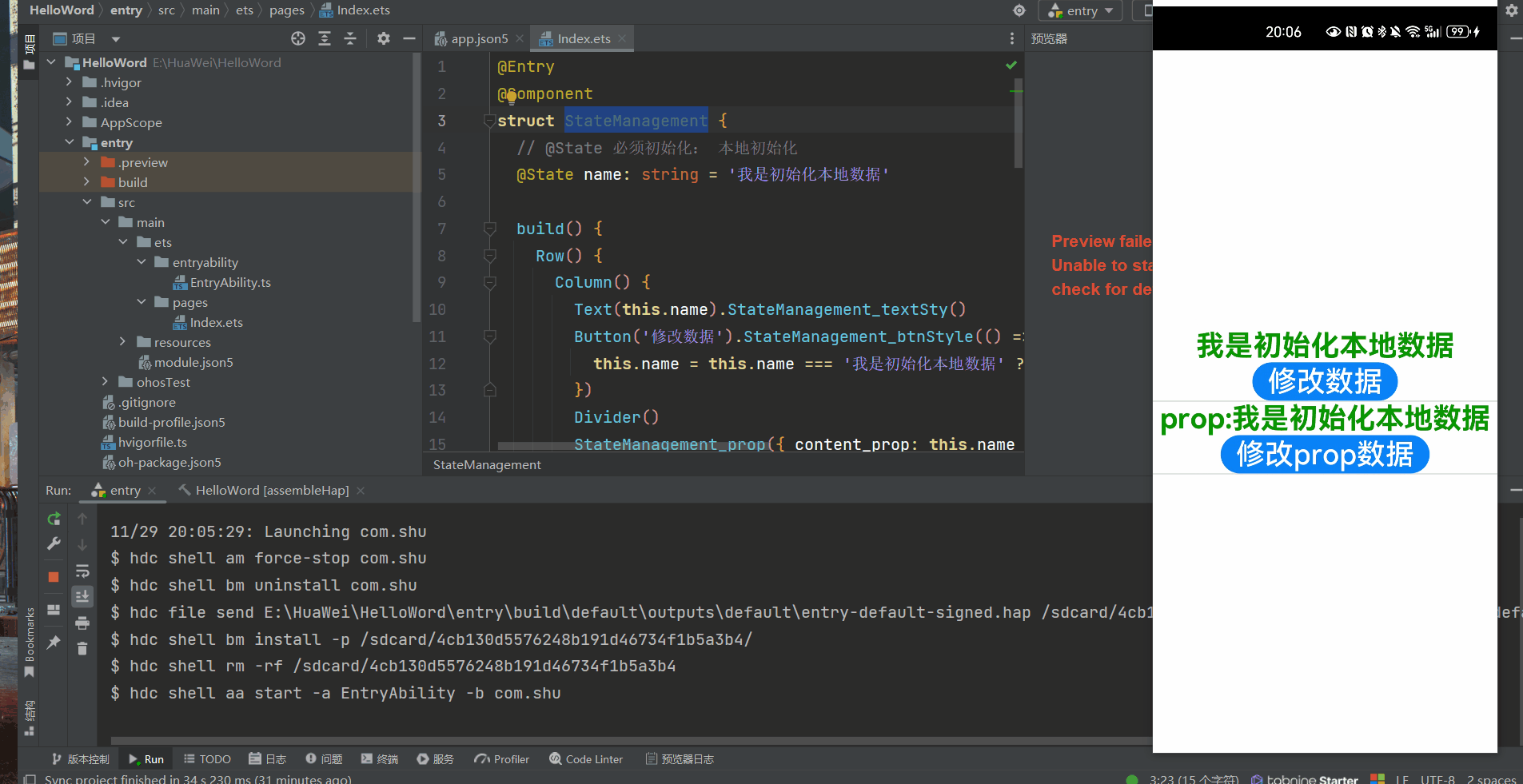Screen dimensions: 1523x784
Task: Click the 修改prop数据 button in phone preview
Action: point(1325,454)
